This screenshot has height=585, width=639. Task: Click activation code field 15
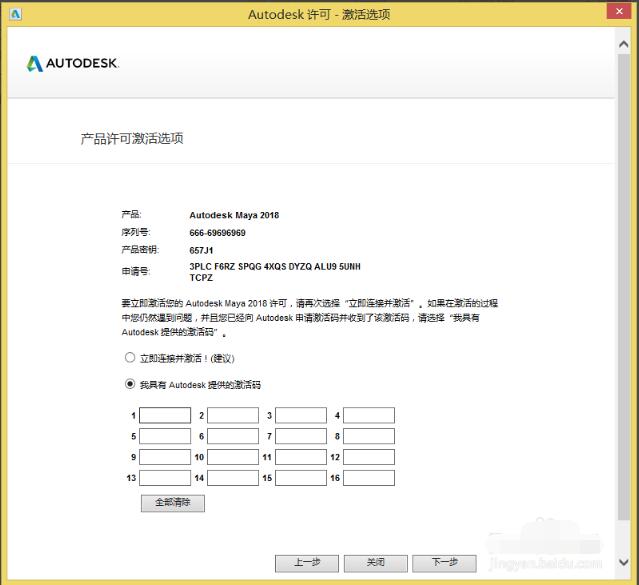301,478
